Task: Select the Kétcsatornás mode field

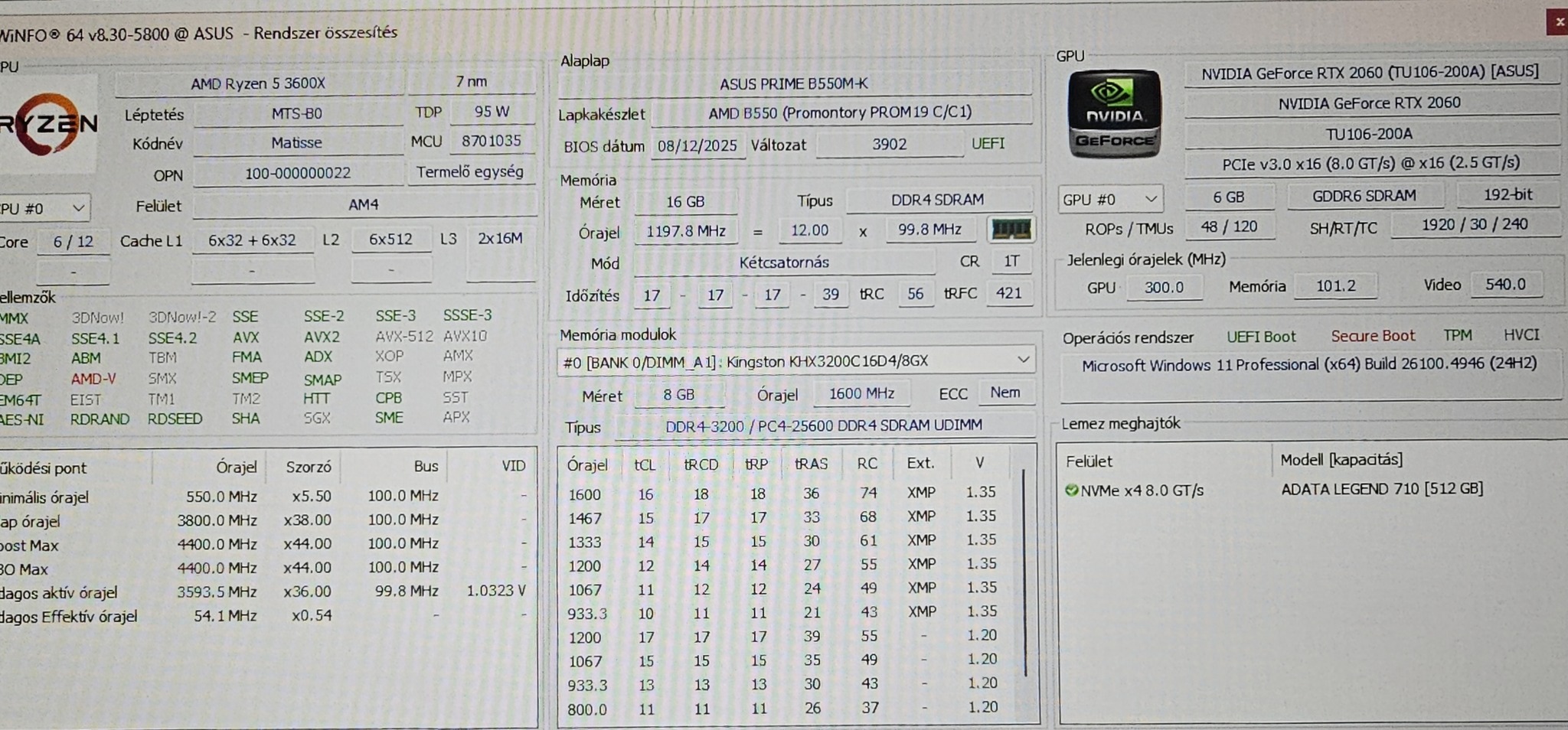Action: coord(784,262)
